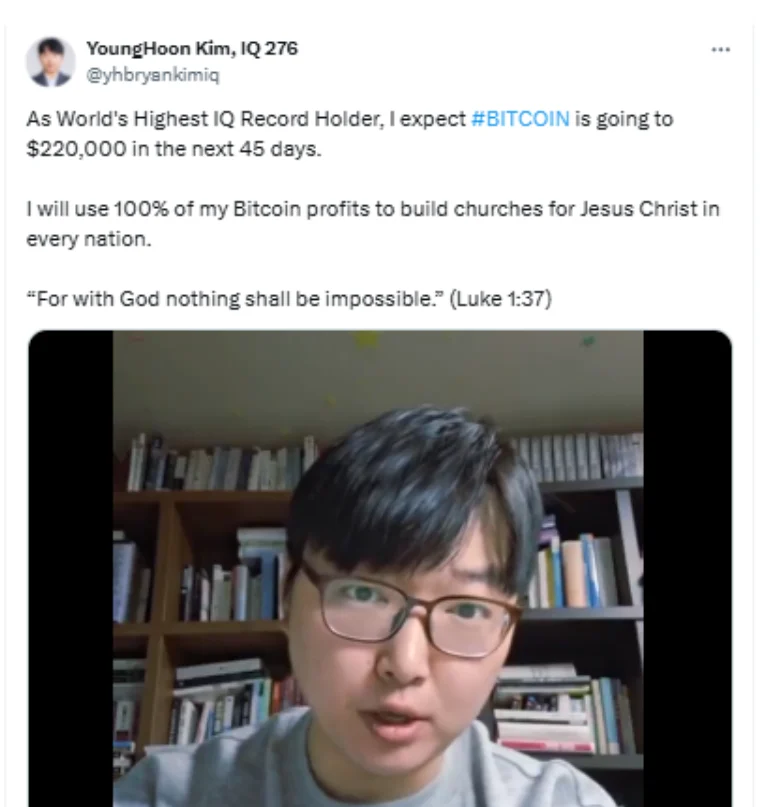
Task: Select the display name YoungHoon Kim, IQ 276
Action: coord(192,48)
